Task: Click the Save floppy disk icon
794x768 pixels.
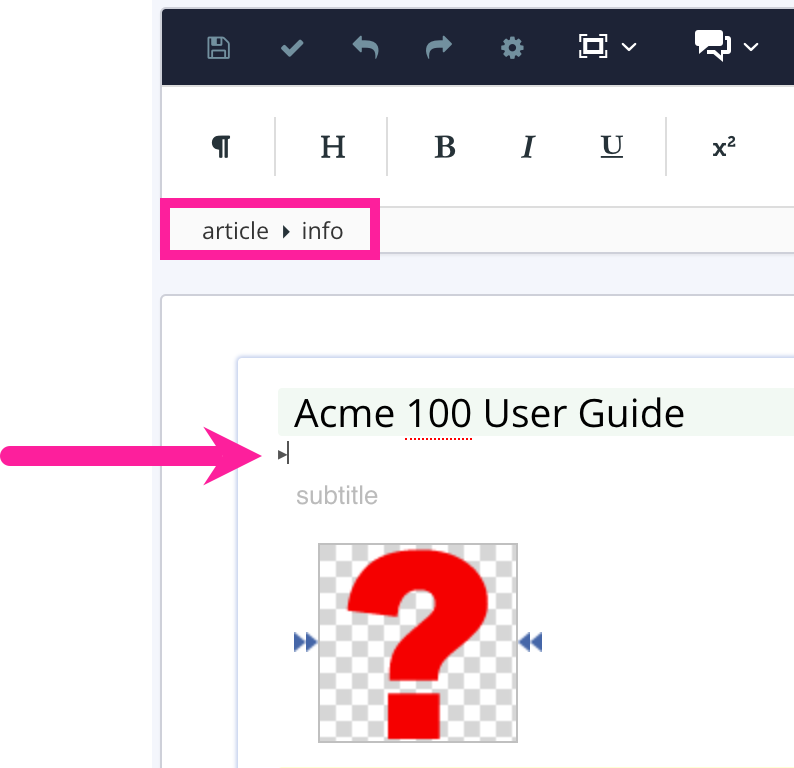Action: pos(219,48)
